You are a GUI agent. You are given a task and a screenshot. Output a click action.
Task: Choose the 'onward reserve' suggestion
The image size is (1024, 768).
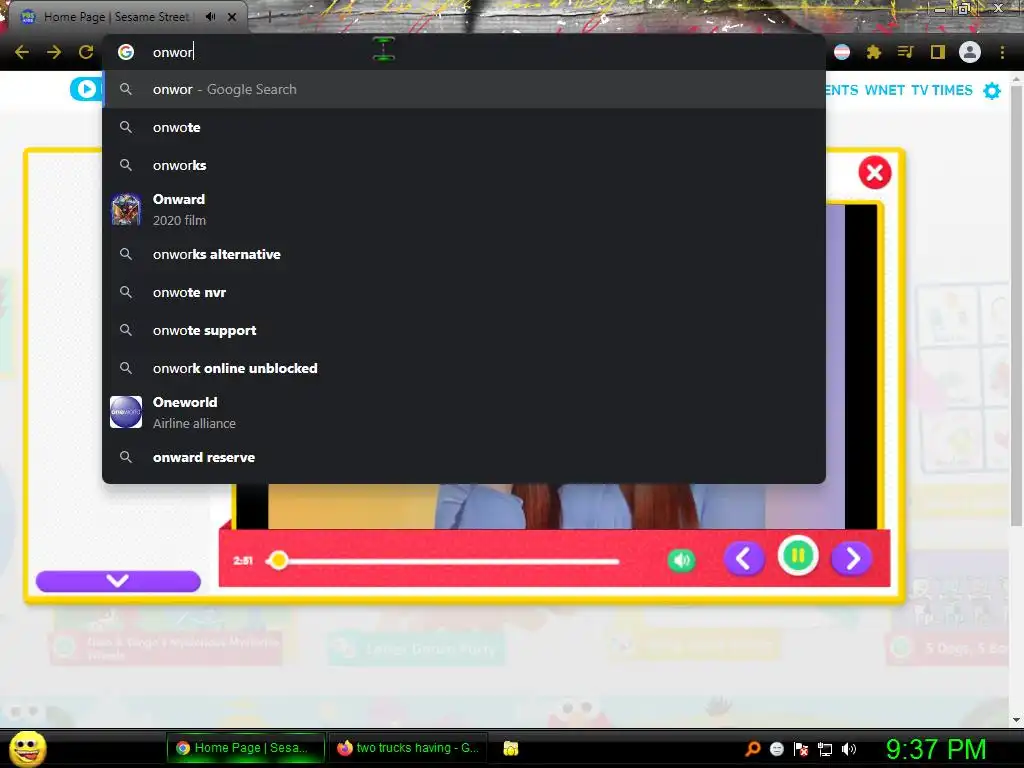[x=464, y=457]
